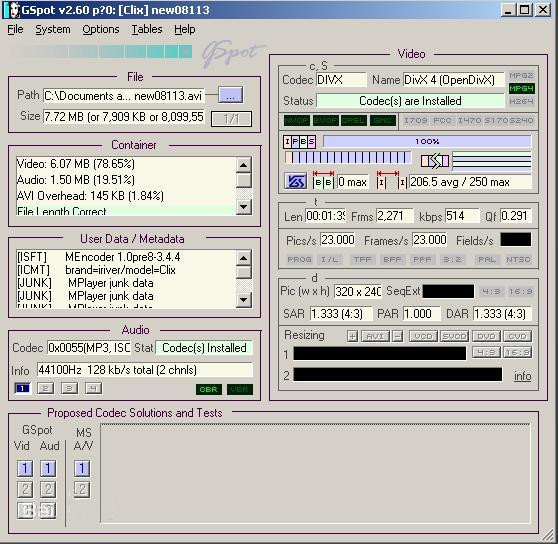Viewport: 558px width, 544px height.
Task: Click the BVOP feature indicator
Action: pos(326,121)
